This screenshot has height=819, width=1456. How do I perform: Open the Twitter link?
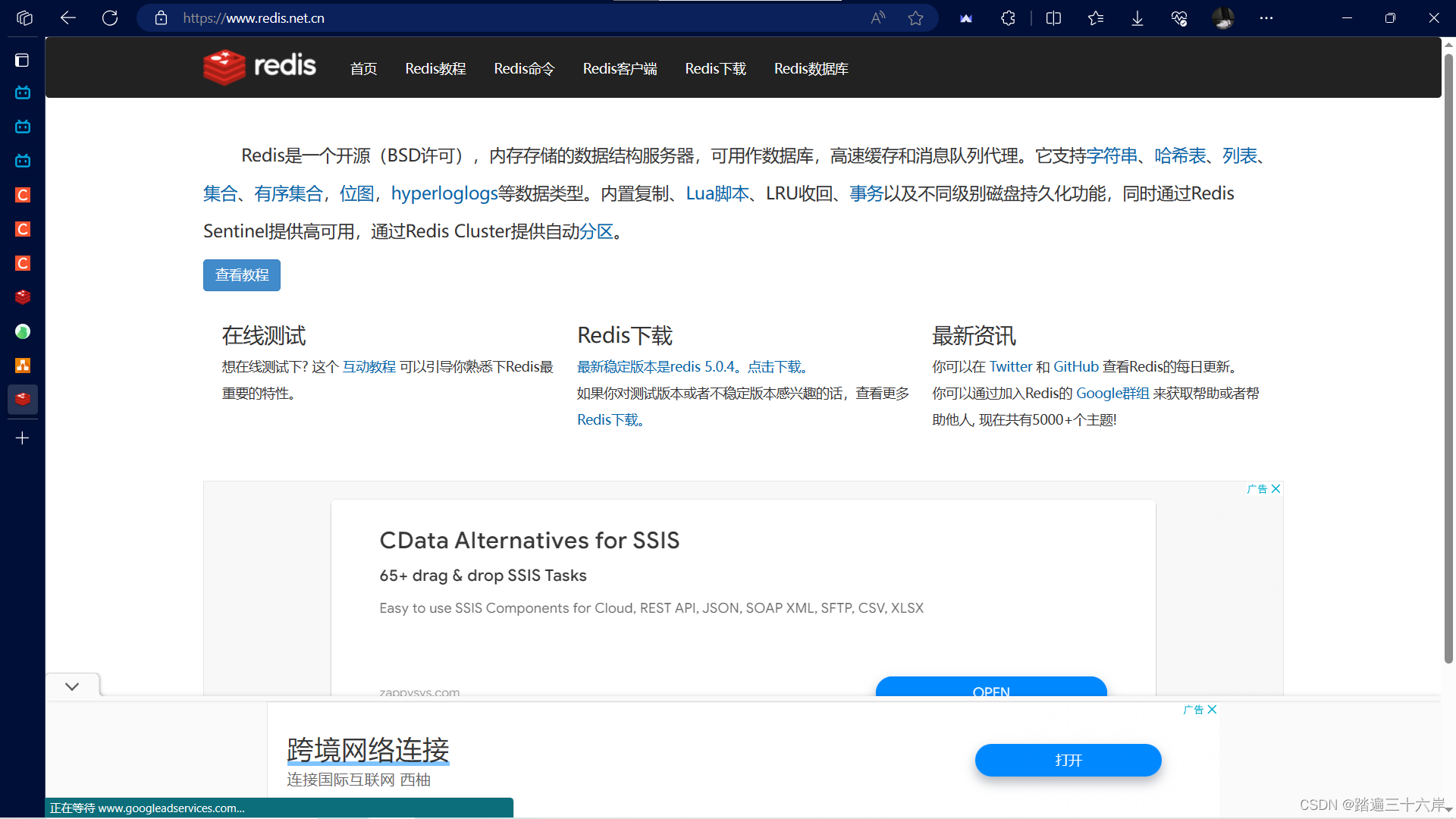(x=1011, y=367)
